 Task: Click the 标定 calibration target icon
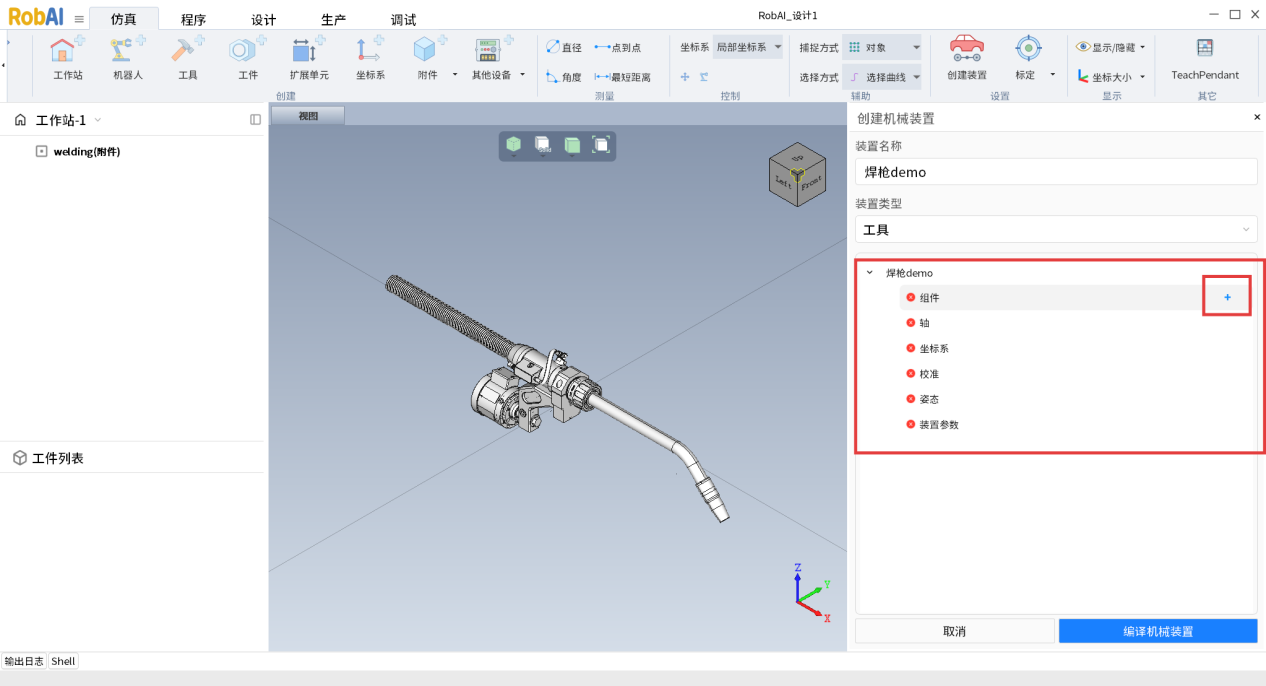click(x=1028, y=49)
